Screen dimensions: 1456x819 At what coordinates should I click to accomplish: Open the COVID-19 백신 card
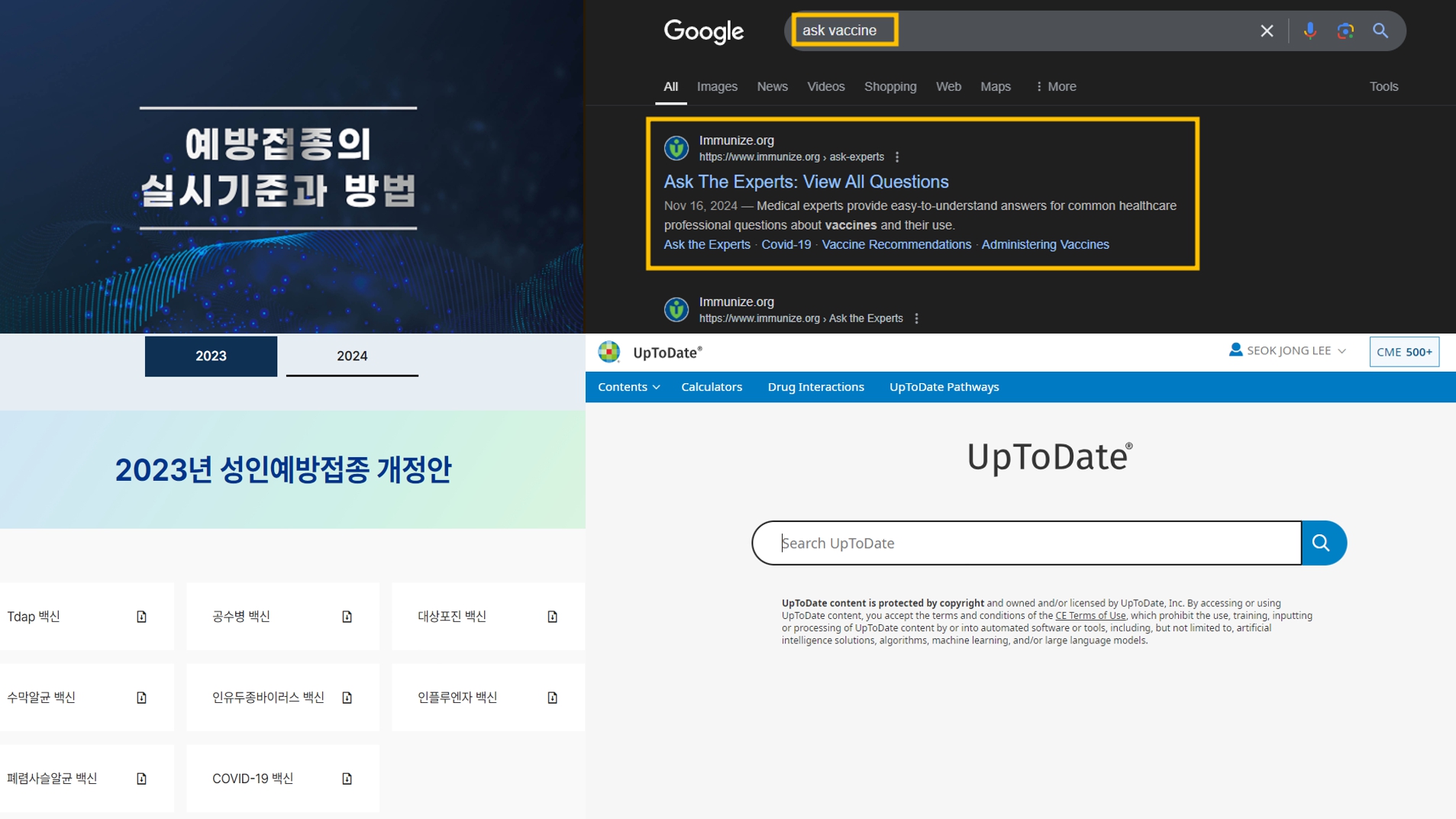point(282,779)
